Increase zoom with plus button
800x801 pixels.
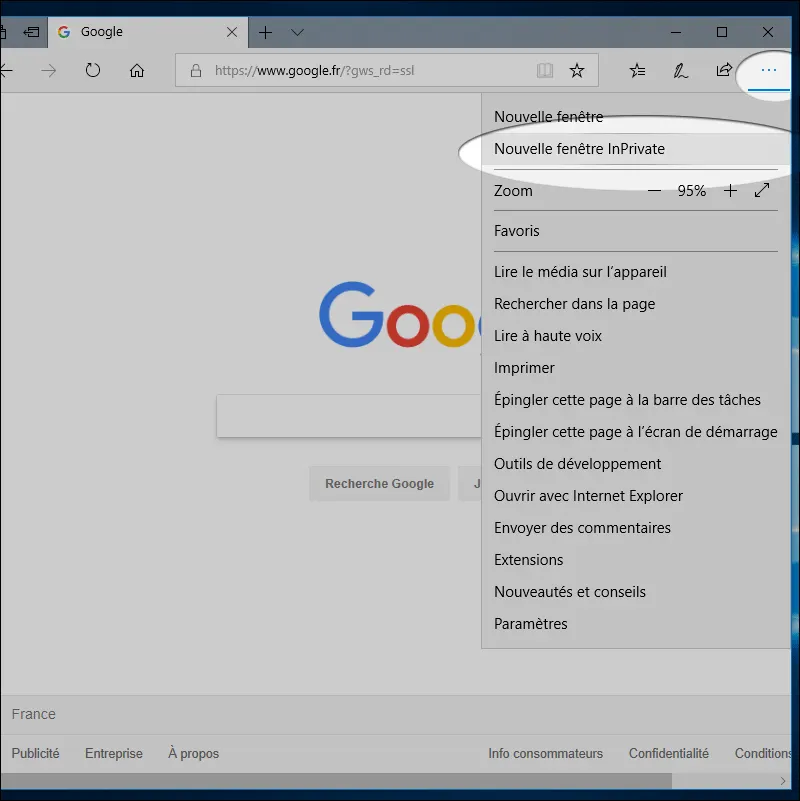(x=731, y=191)
